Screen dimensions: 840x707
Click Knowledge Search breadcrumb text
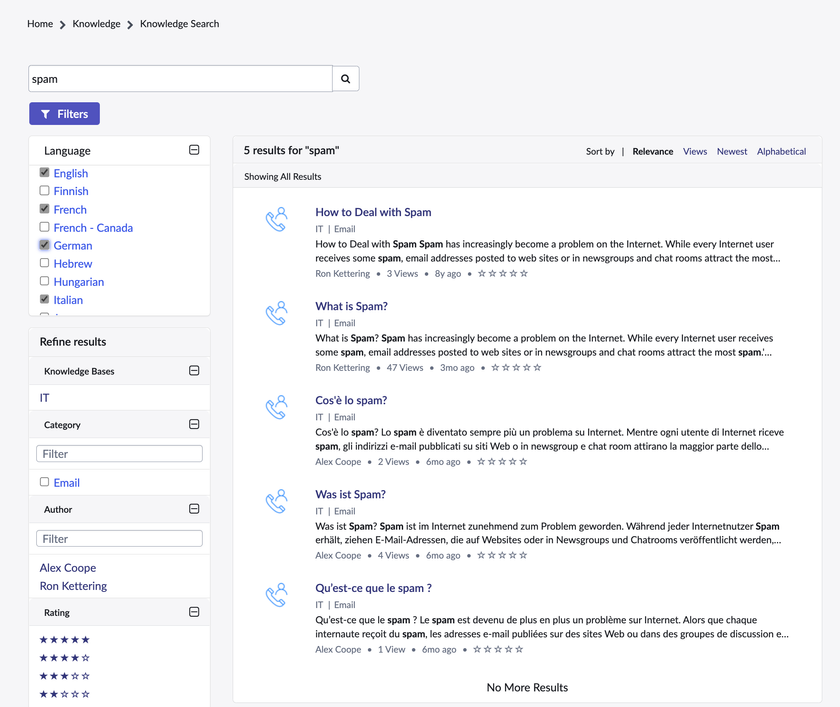click(x=179, y=24)
